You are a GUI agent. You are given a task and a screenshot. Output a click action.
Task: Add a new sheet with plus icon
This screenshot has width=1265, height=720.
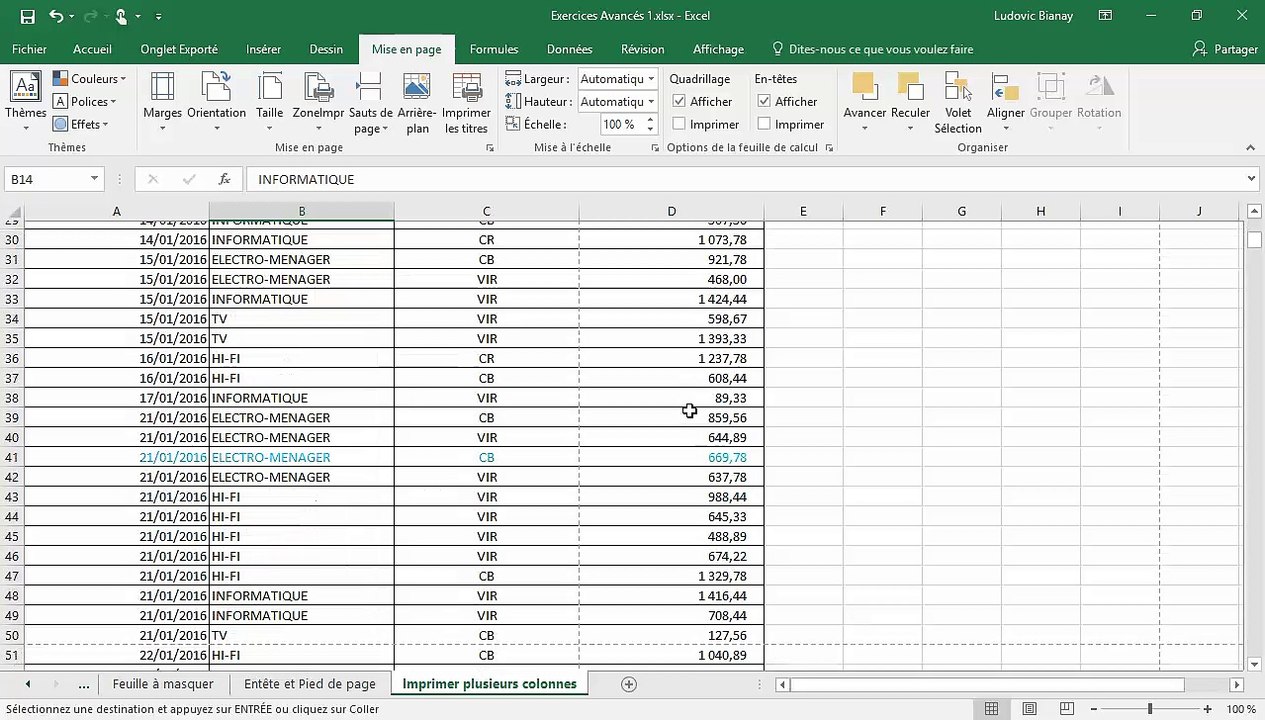[x=629, y=684]
